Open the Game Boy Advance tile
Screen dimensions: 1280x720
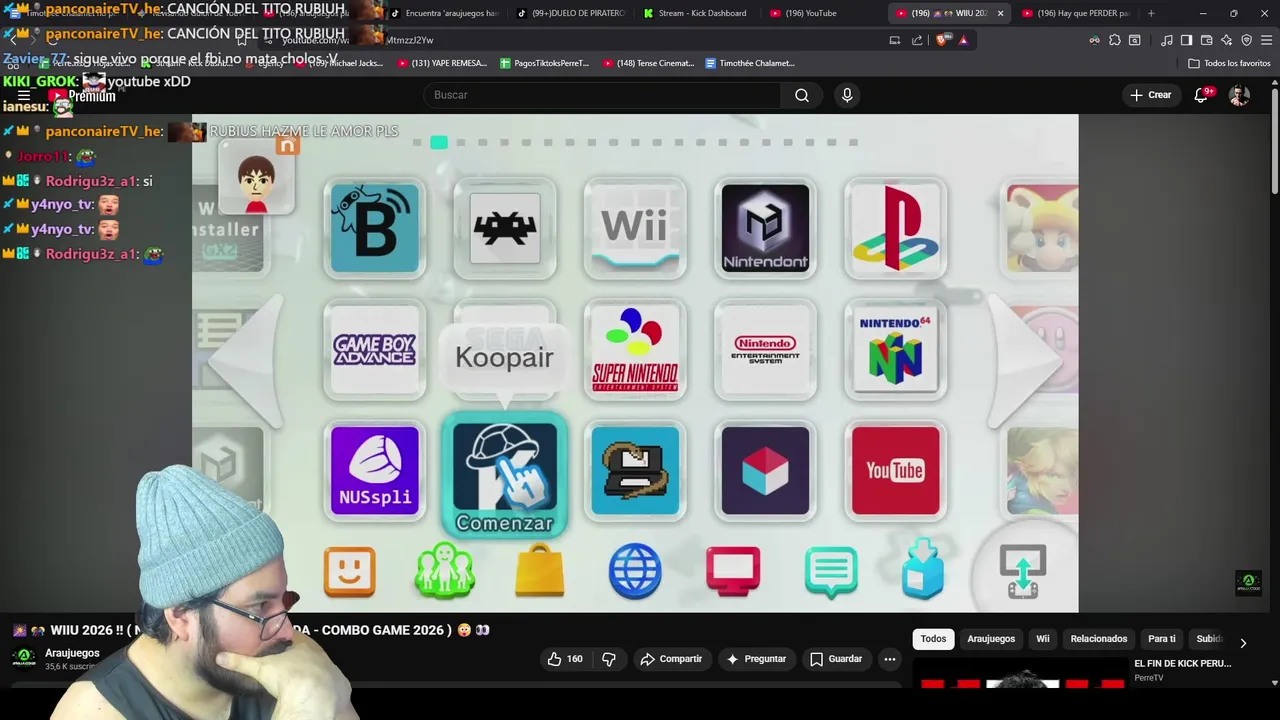click(x=375, y=350)
